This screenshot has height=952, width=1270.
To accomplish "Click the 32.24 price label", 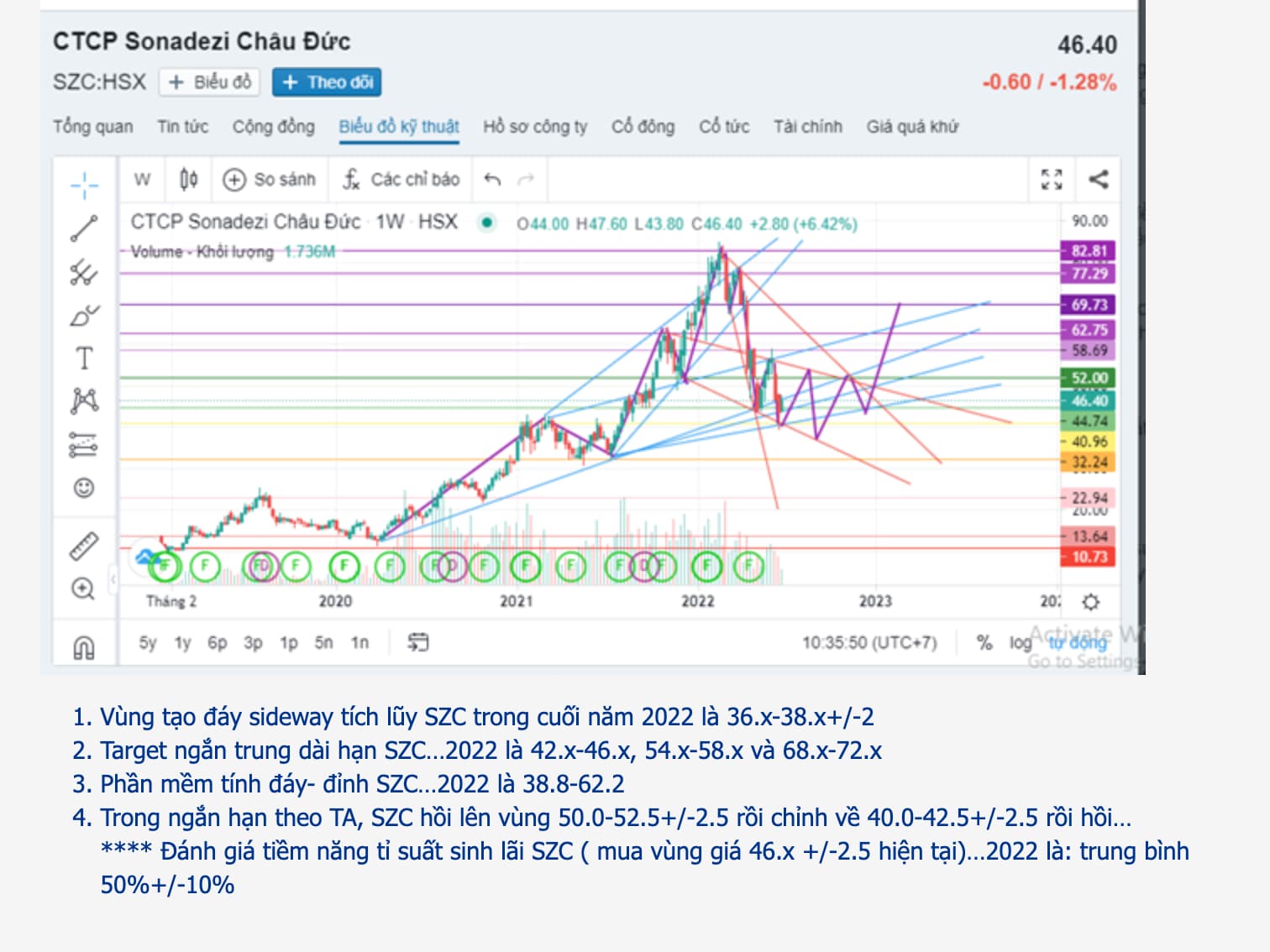I will coord(1089,462).
